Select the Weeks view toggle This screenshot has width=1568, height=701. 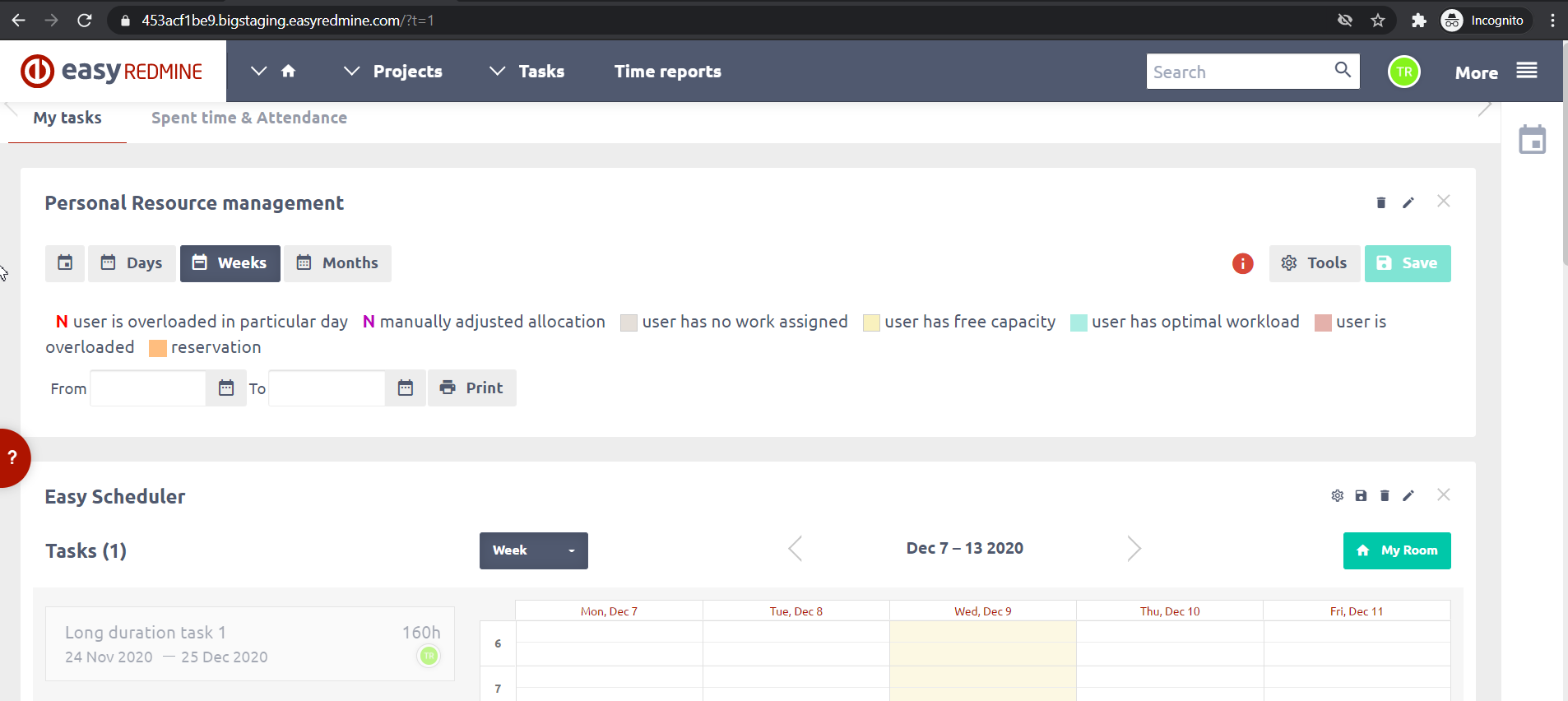[230, 263]
